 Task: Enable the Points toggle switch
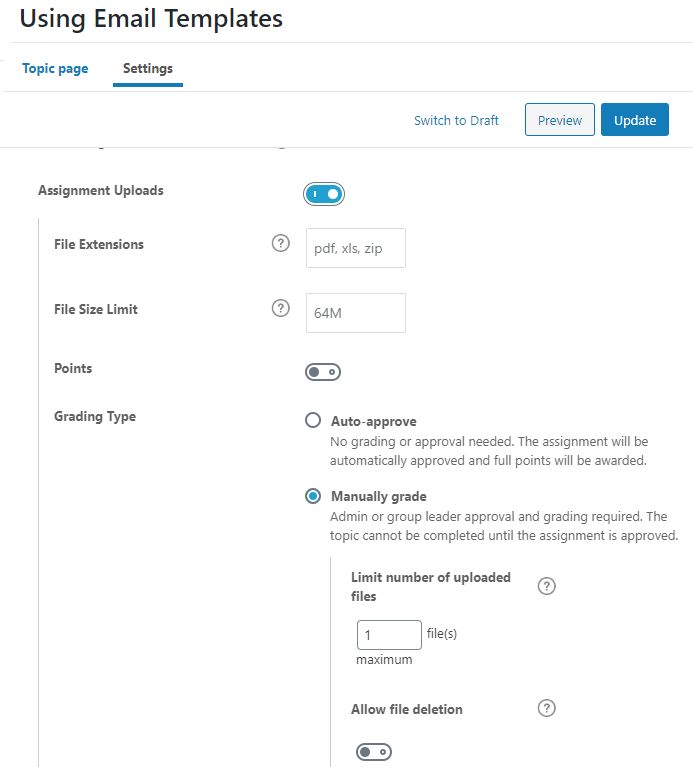click(x=323, y=372)
